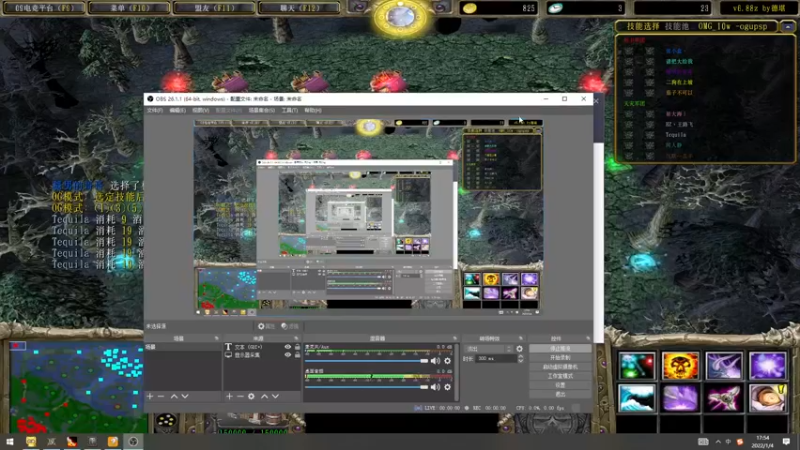Toggle Chinese IME input mode in tray
Screen dimensions: 800x450
coord(728,442)
